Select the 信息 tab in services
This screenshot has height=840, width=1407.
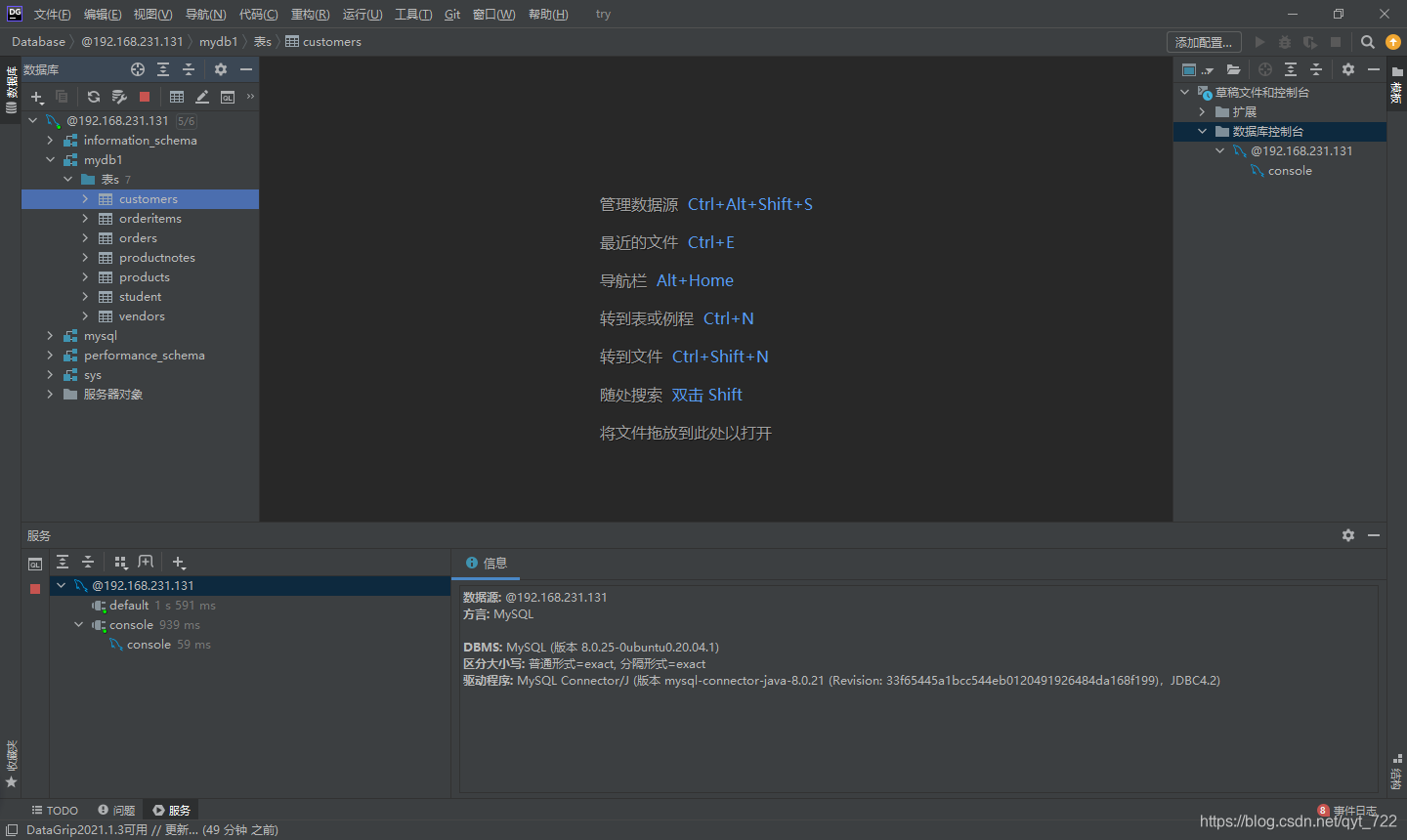487,563
